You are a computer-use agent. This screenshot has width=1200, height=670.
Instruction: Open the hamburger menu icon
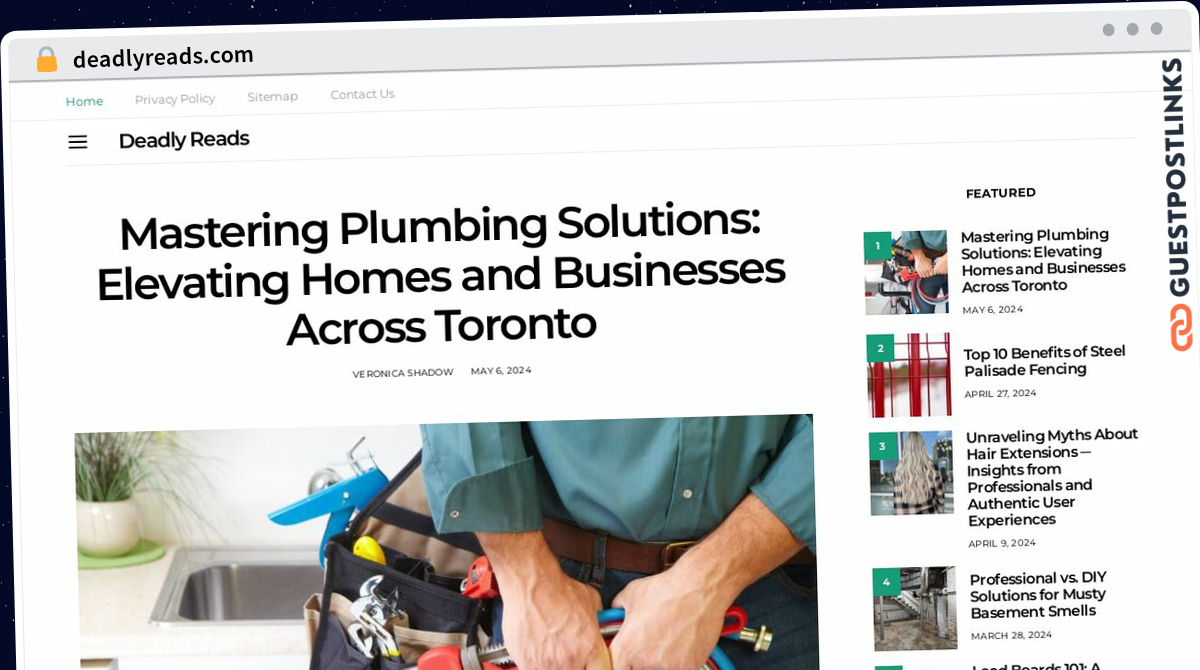pos(78,142)
